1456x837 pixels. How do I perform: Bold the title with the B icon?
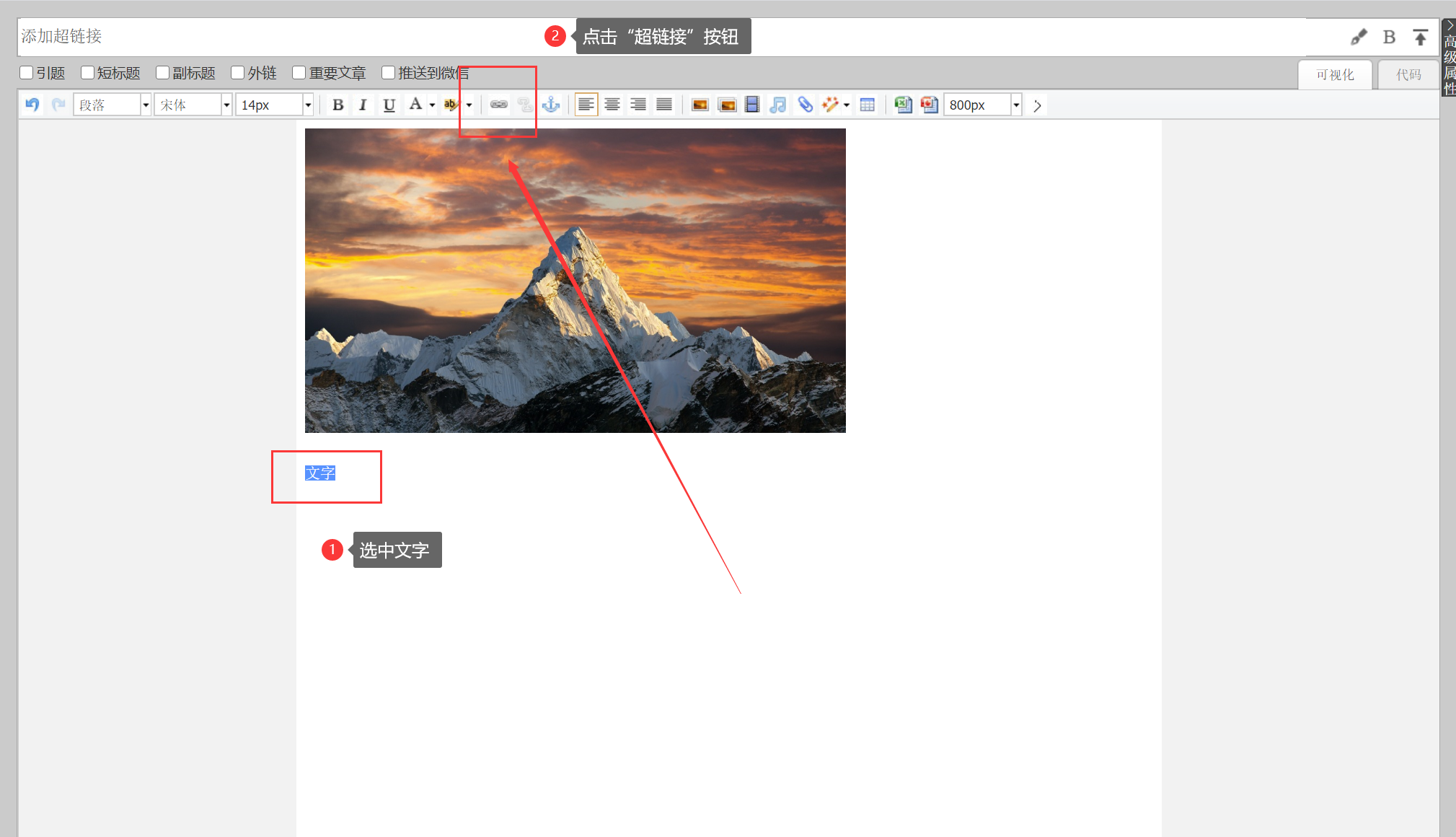coord(1390,37)
